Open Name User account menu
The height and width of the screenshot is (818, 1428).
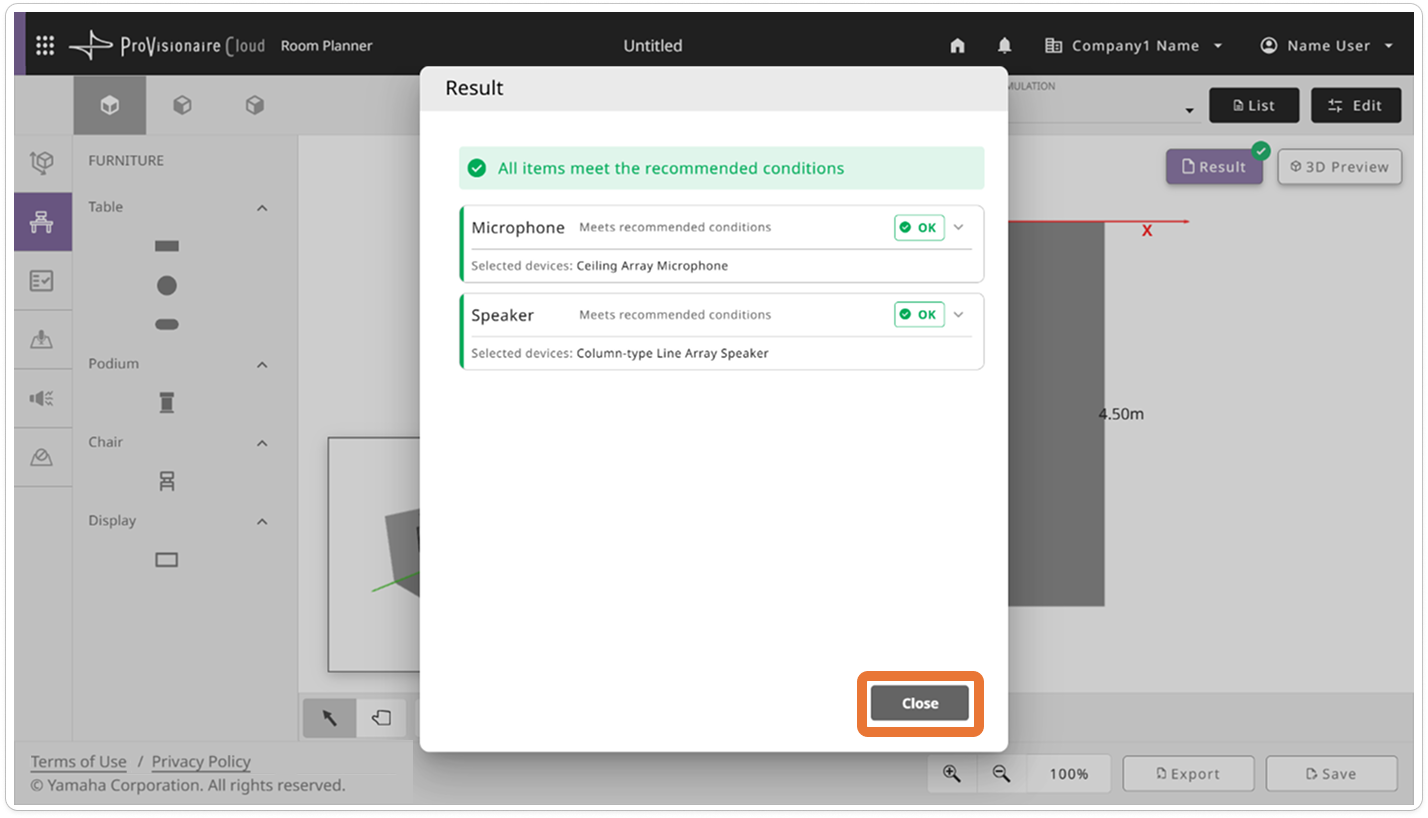tap(1327, 46)
